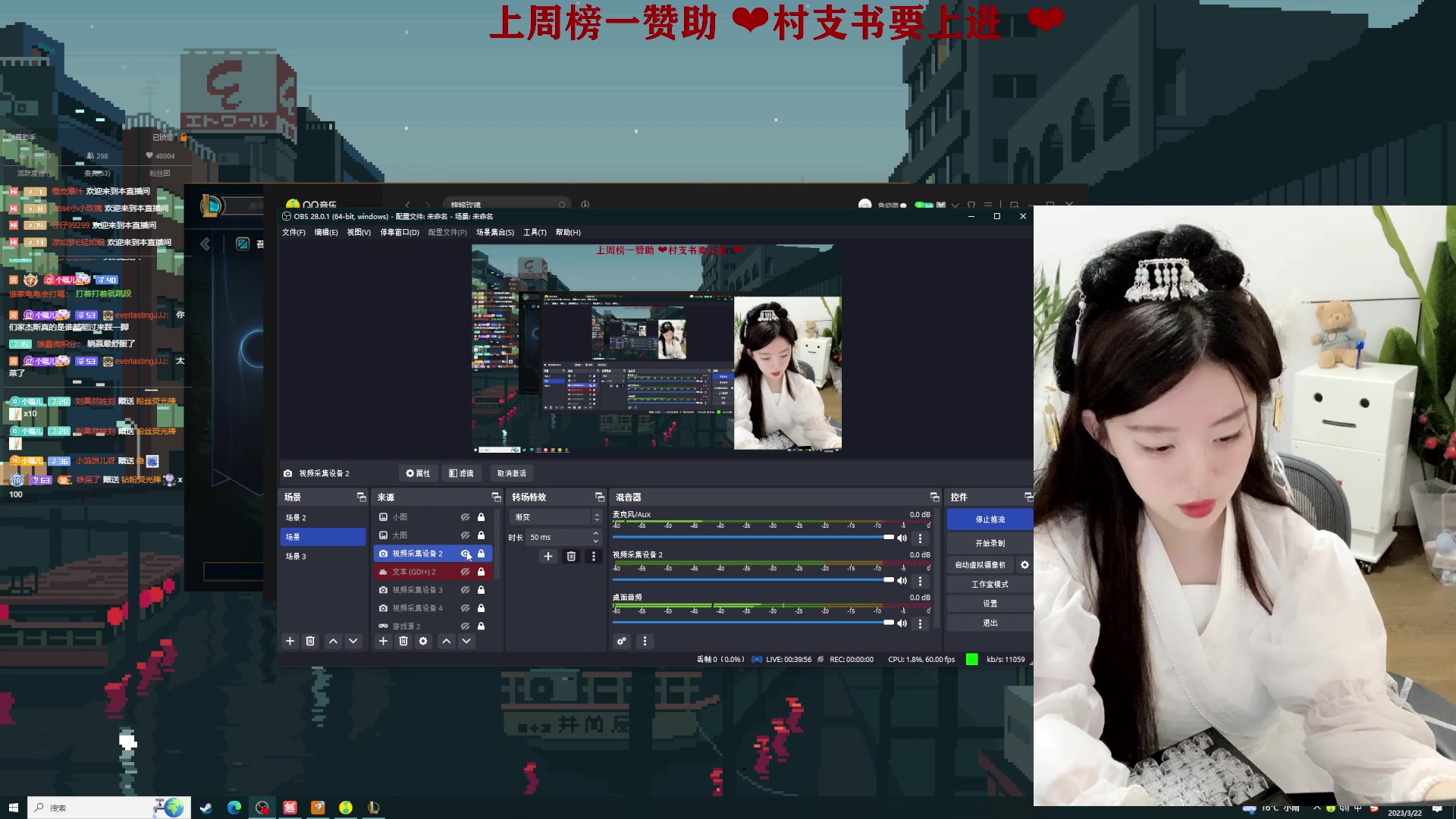1456x819 pixels.
Task: Remove scene transition with trash icon
Action: (571, 557)
